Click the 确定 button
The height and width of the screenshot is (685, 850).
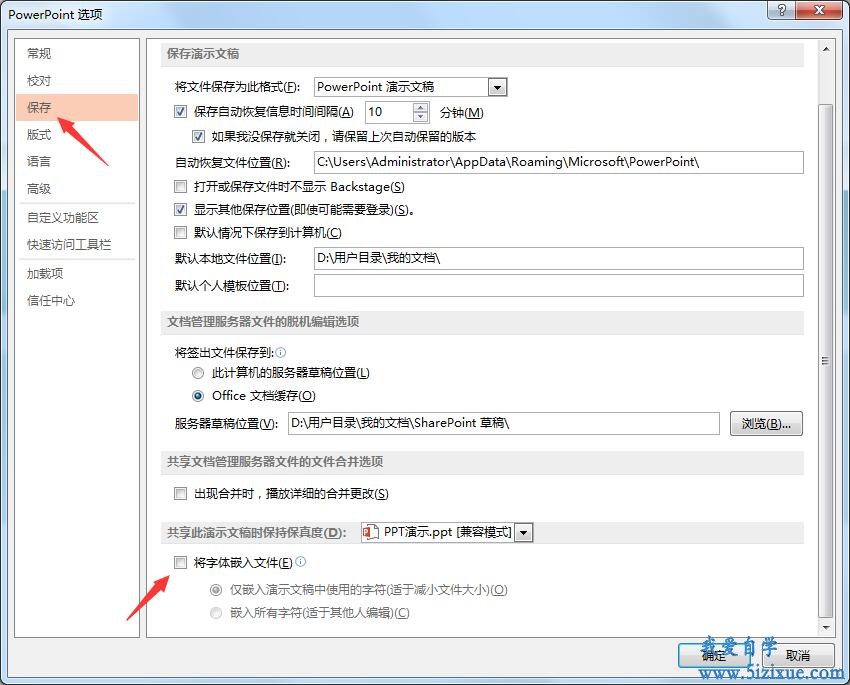[x=714, y=656]
